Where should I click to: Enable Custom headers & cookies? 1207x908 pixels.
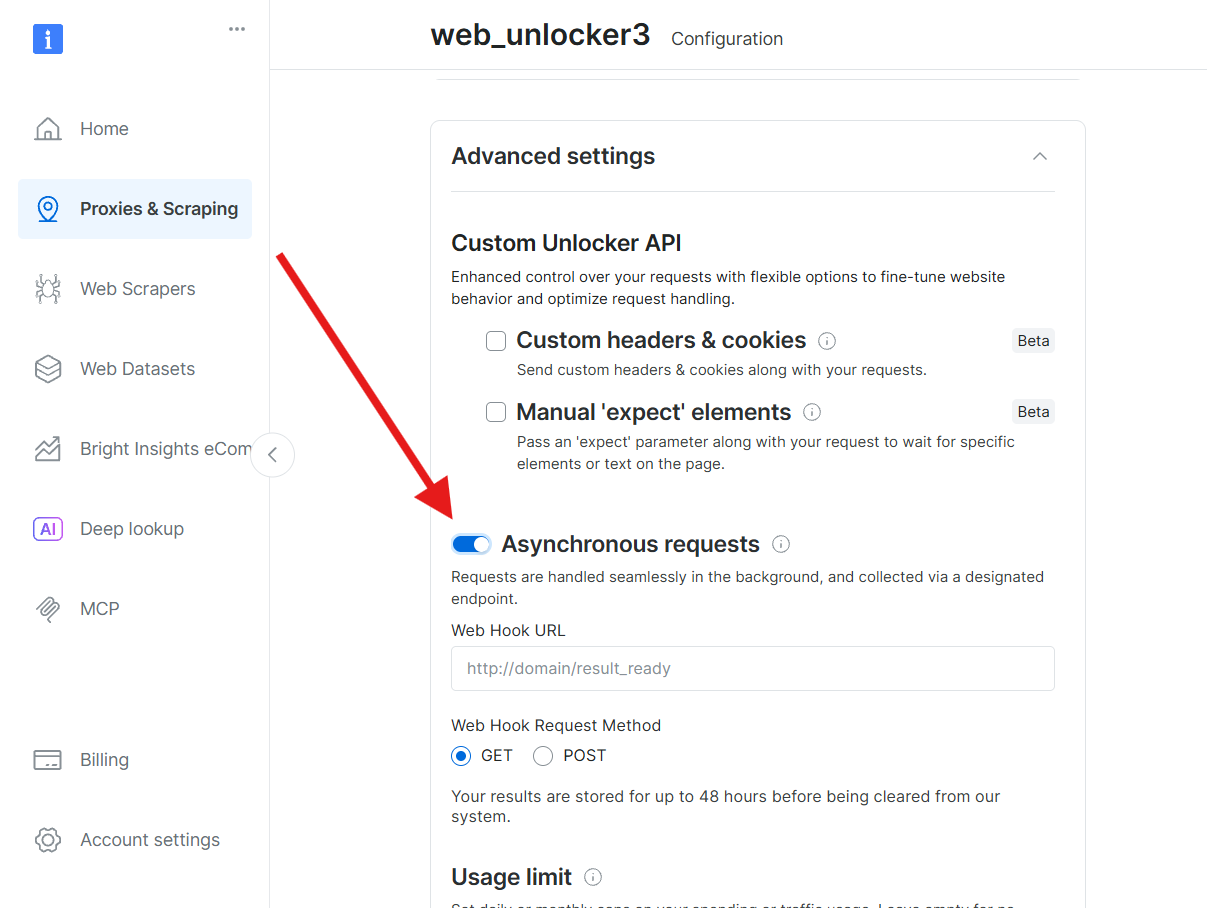click(x=496, y=341)
